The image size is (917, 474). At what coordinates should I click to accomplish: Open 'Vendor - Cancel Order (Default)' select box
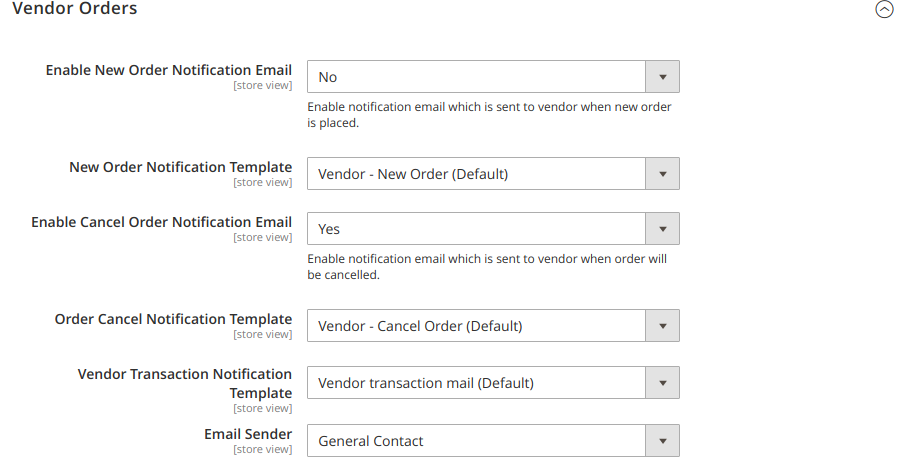click(x=476, y=326)
